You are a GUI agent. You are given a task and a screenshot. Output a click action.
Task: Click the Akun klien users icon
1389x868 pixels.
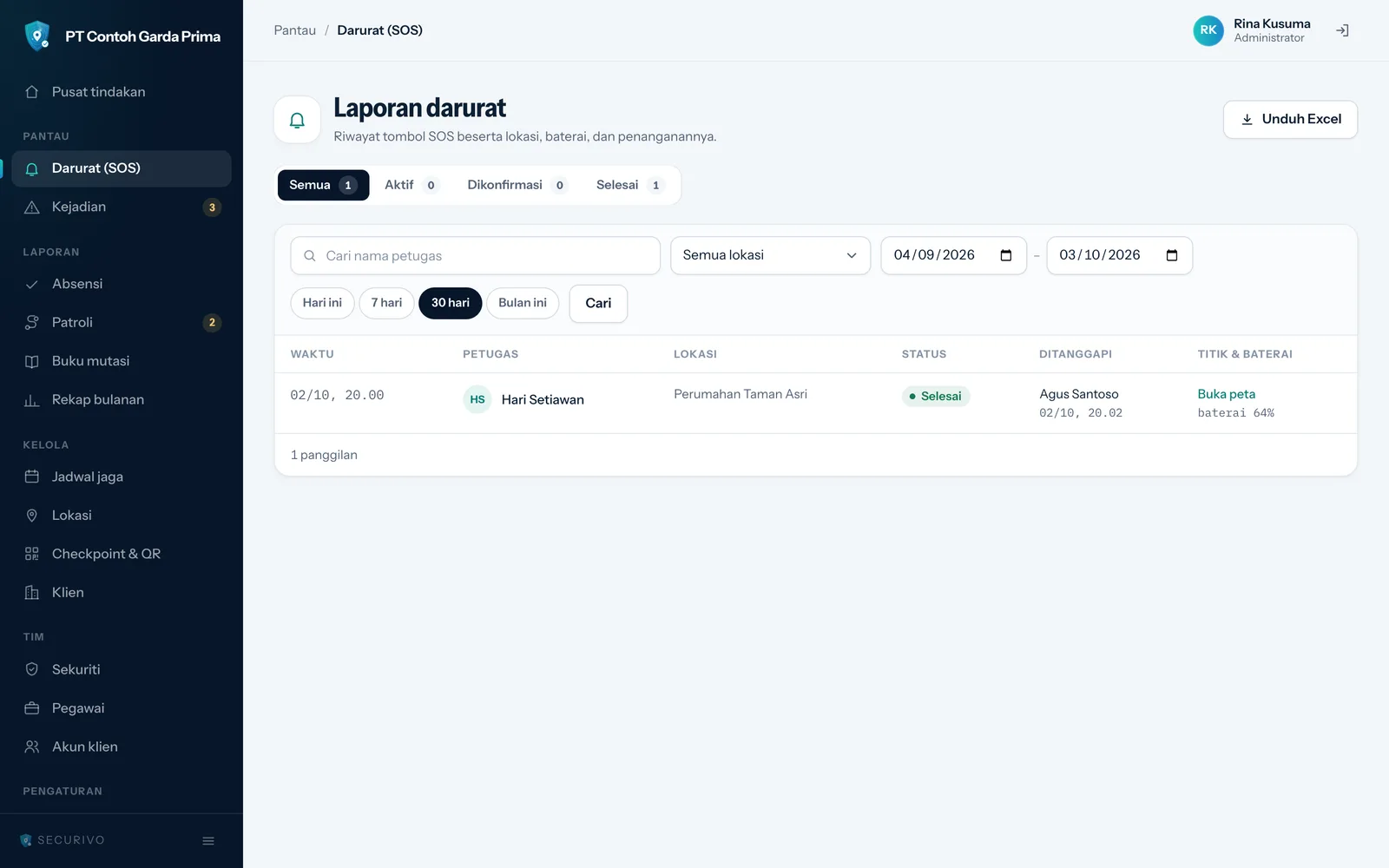pyautogui.click(x=32, y=746)
